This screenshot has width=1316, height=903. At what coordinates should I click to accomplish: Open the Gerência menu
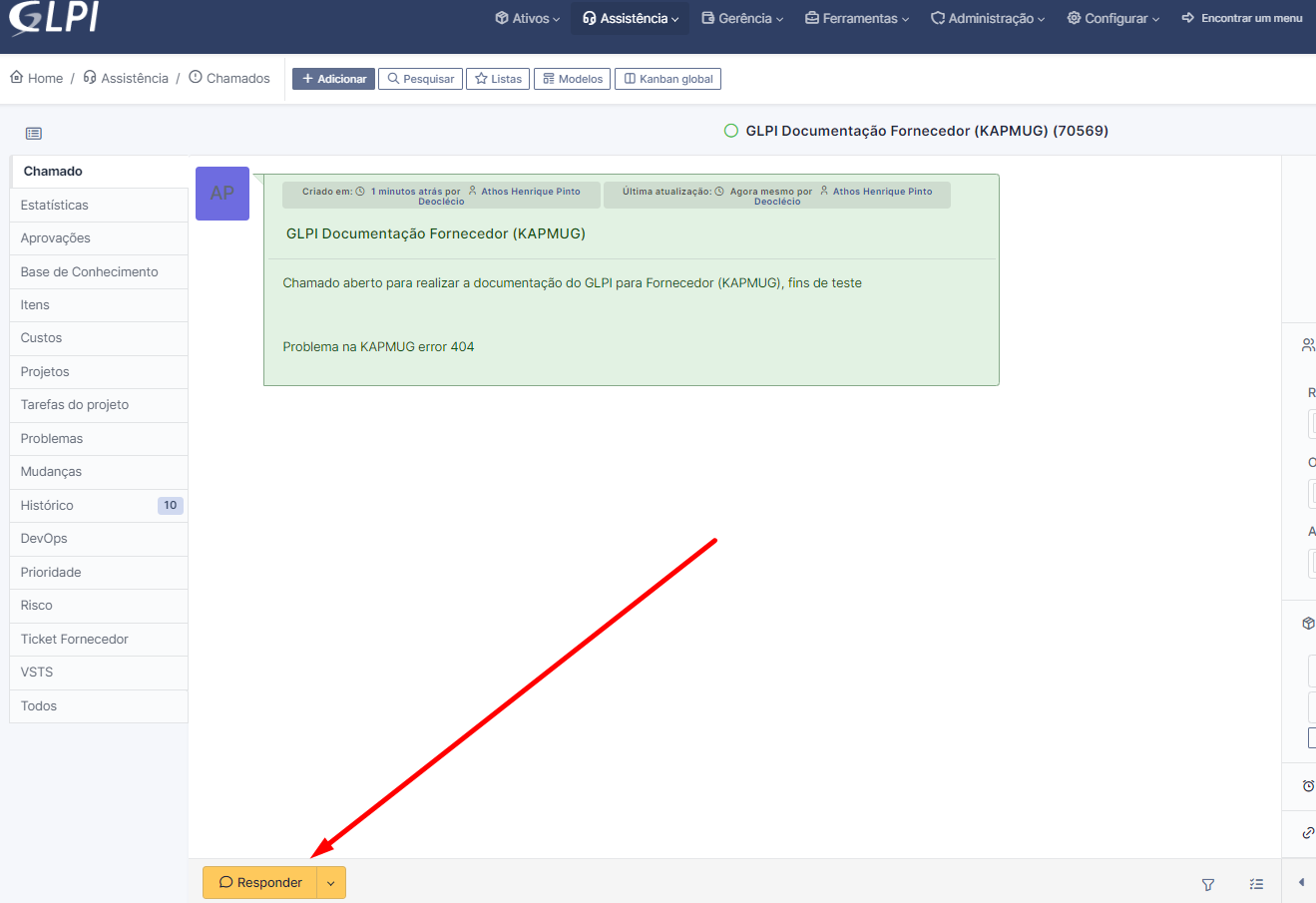[742, 18]
